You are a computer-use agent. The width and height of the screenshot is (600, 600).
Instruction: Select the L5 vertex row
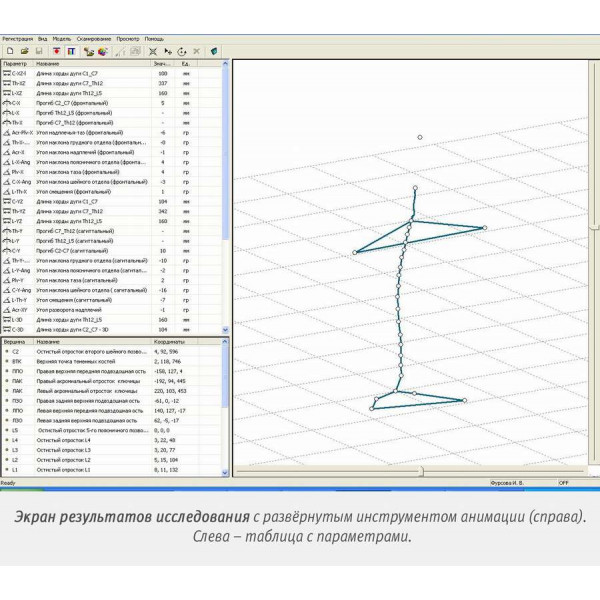[x=112, y=430]
